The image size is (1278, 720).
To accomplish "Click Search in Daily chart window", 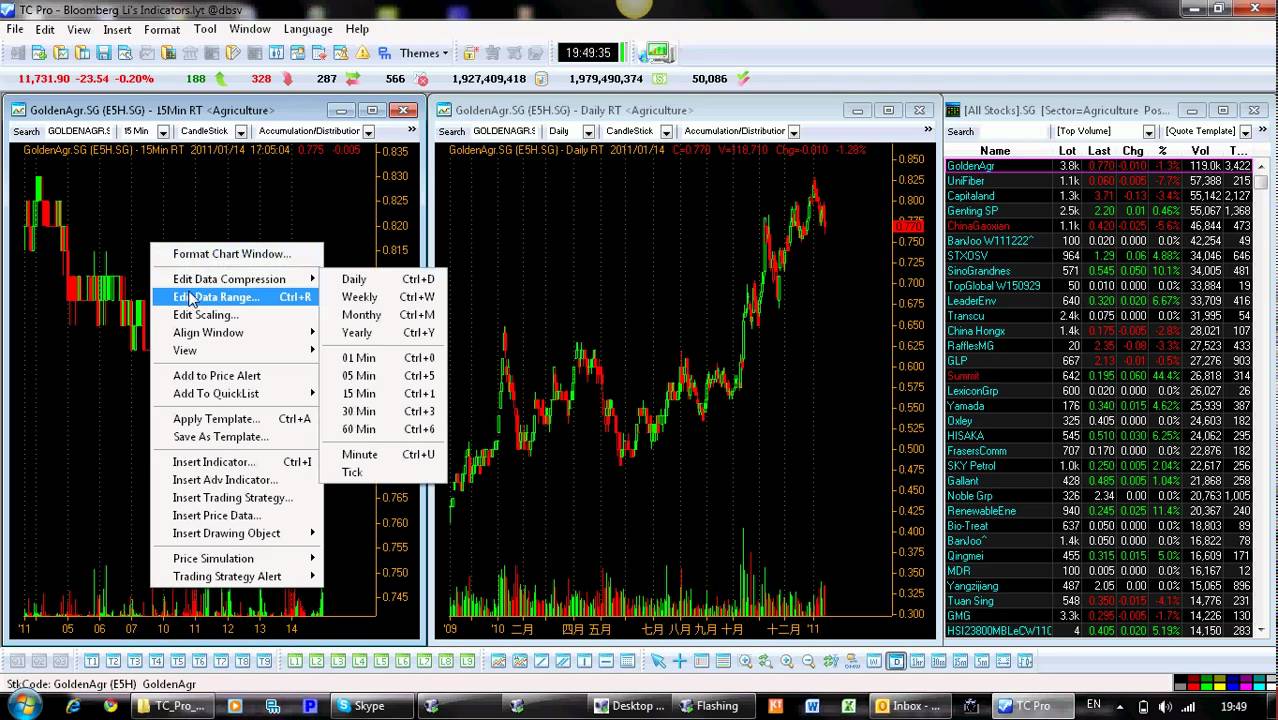I will click(x=451, y=132).
